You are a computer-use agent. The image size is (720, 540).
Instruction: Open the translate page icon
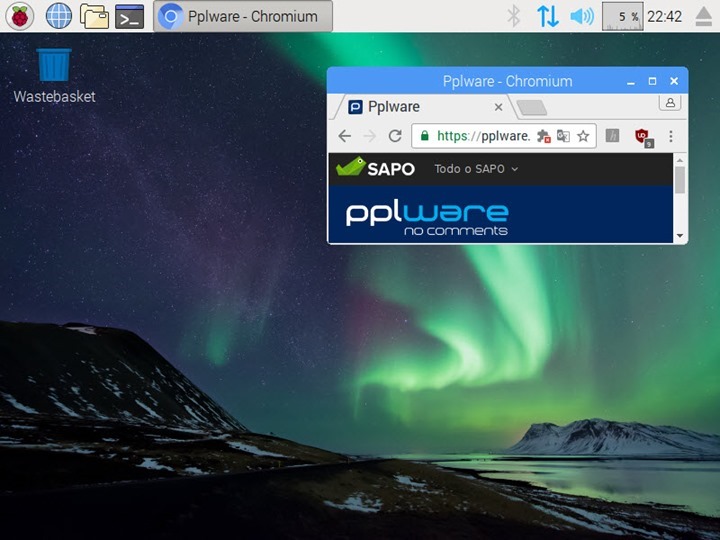tap(563, 136)
